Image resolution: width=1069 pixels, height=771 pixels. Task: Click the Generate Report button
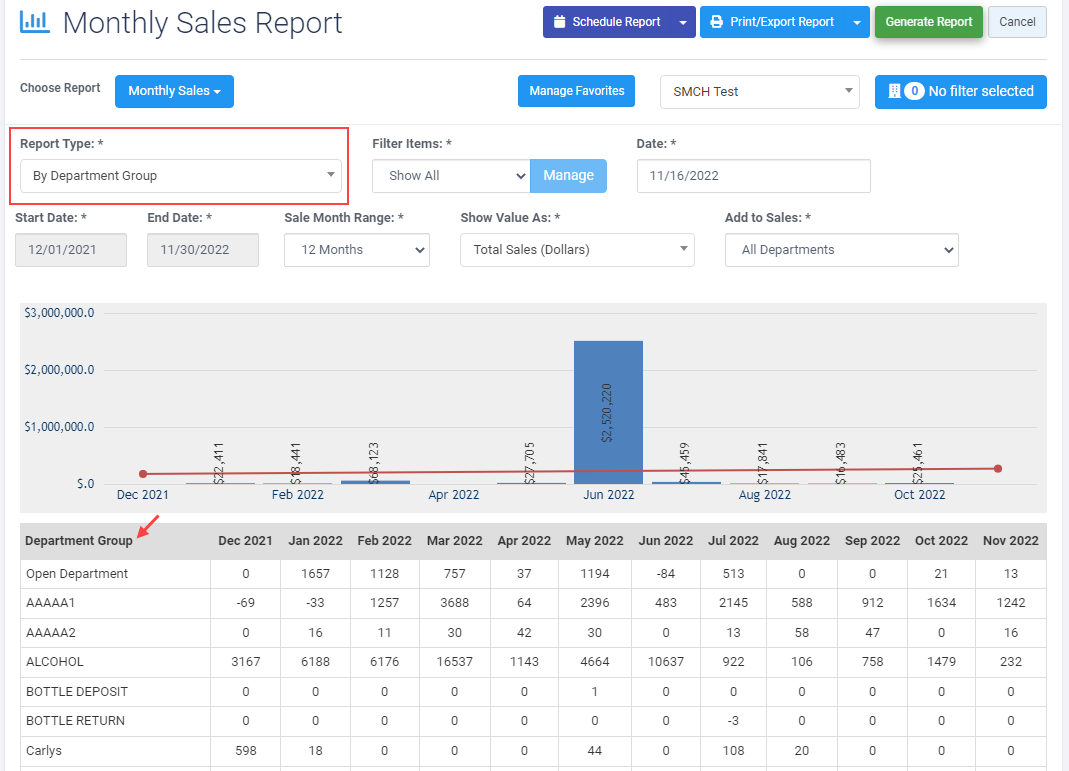click(929, 22)
